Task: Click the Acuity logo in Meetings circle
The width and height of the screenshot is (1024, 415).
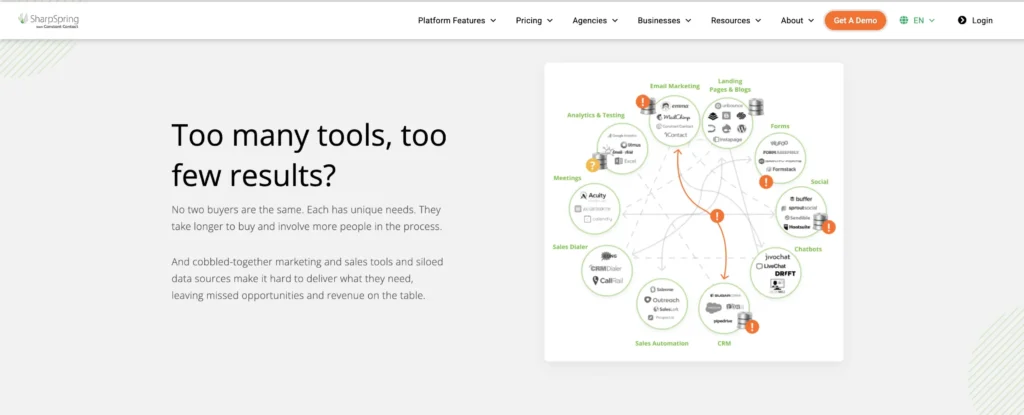Action: pos(594,195)
